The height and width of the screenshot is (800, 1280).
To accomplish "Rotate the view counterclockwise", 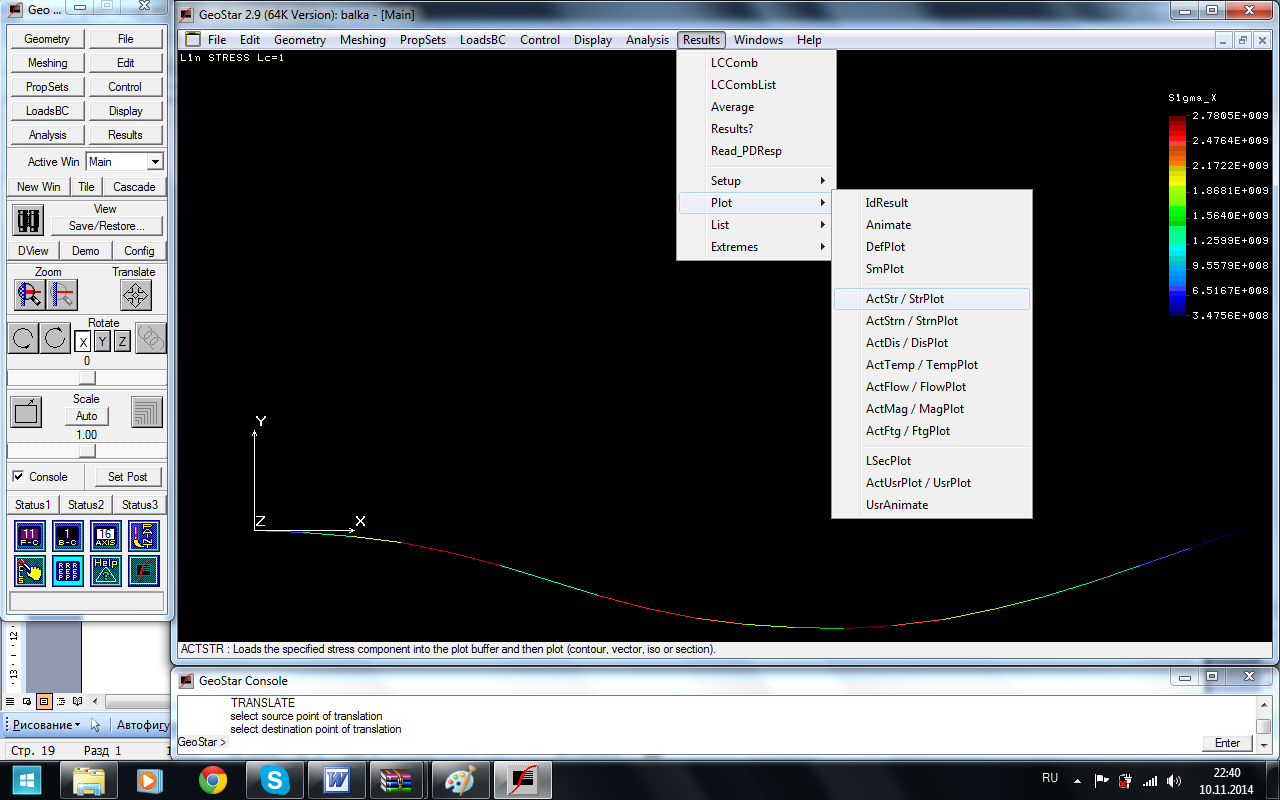I will click(x=24, y=338).
